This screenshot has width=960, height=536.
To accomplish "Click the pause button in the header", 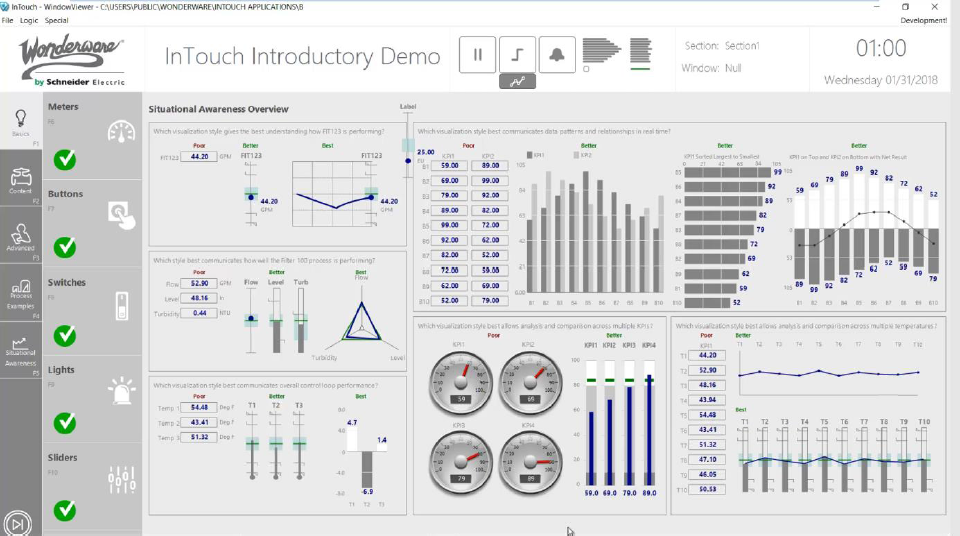I will click(x=477, y=55).
